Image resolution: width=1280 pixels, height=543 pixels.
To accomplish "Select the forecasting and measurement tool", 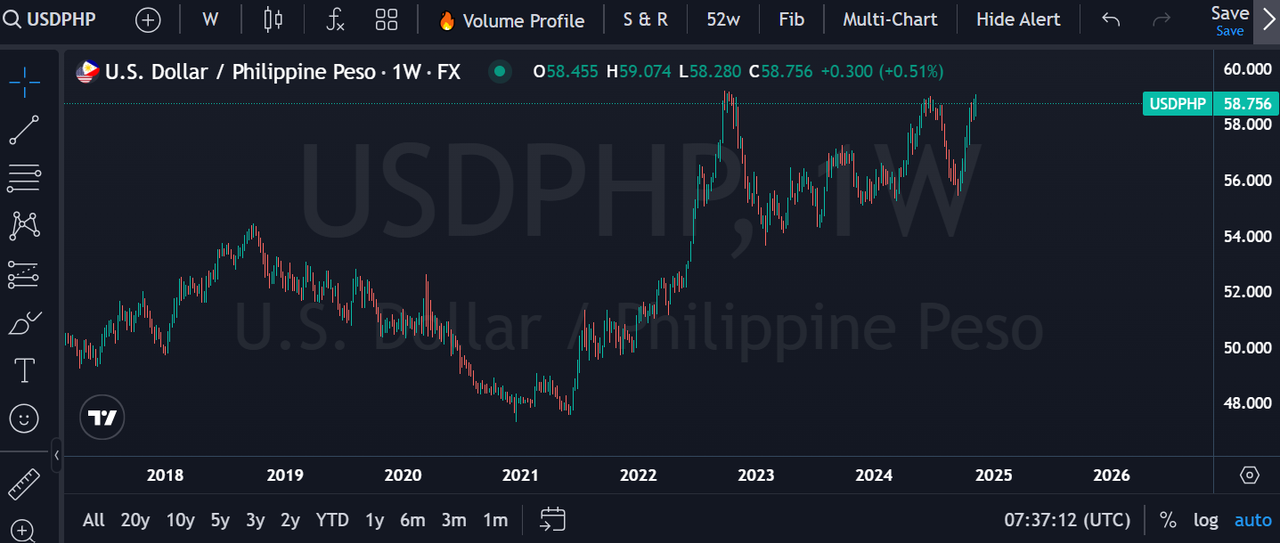I will (x=24, y=274).
